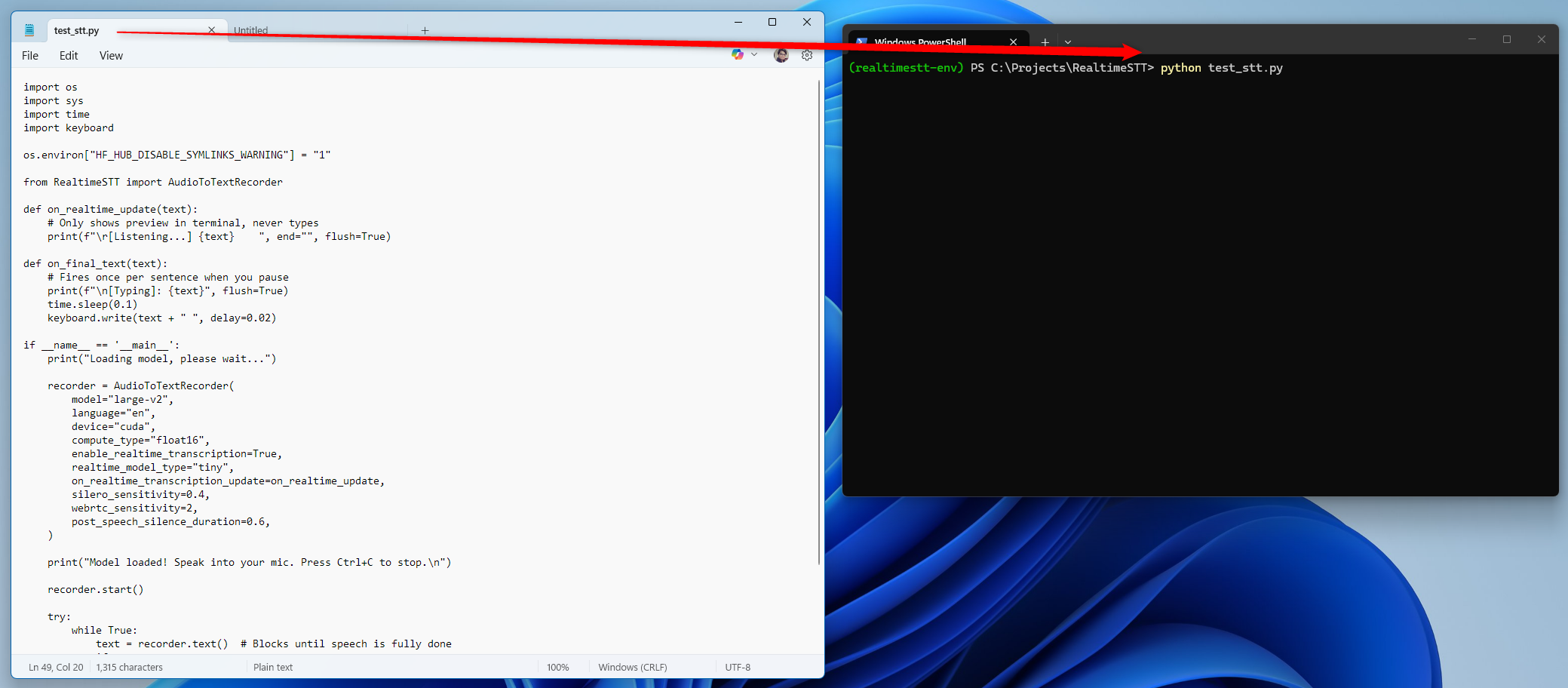The width and height of the screenshot is (1568, 688).
Task: Click the 'recorder.start()' line
Action: pyautogui.click(x=96, y=590)
